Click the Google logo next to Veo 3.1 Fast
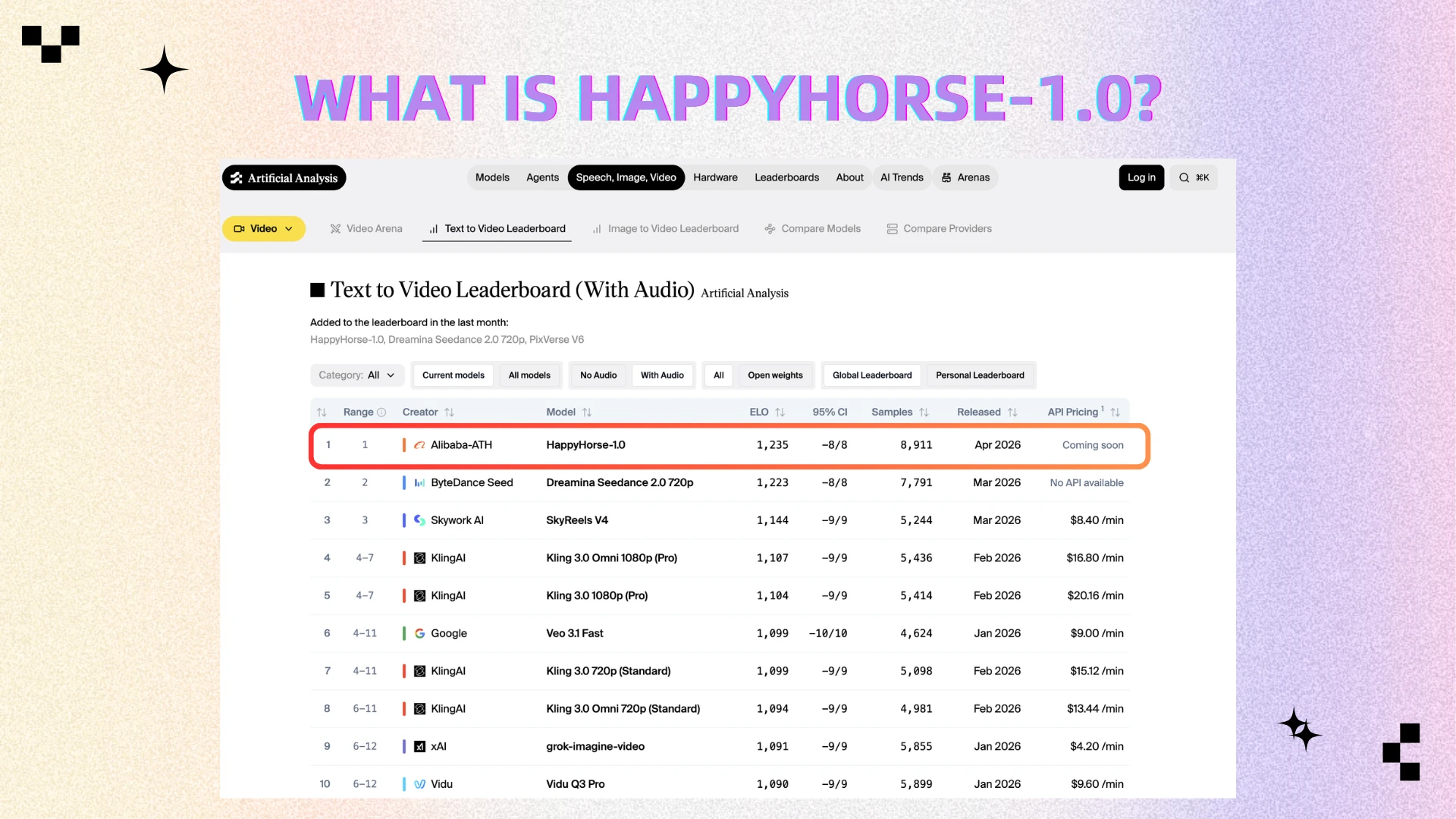The width and height of the screenshot is (1456, 819). click(420, 633)
